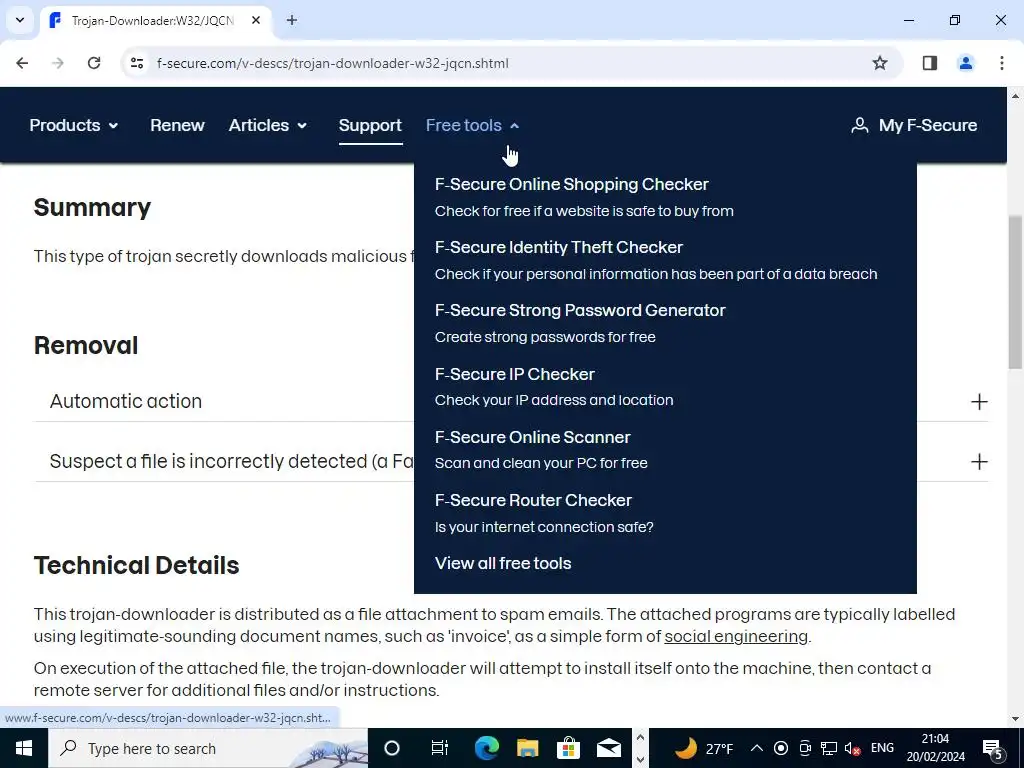Expand the Articles menu
The width and height of the screenshot is (1024, 768).
(x=268, y=125)
